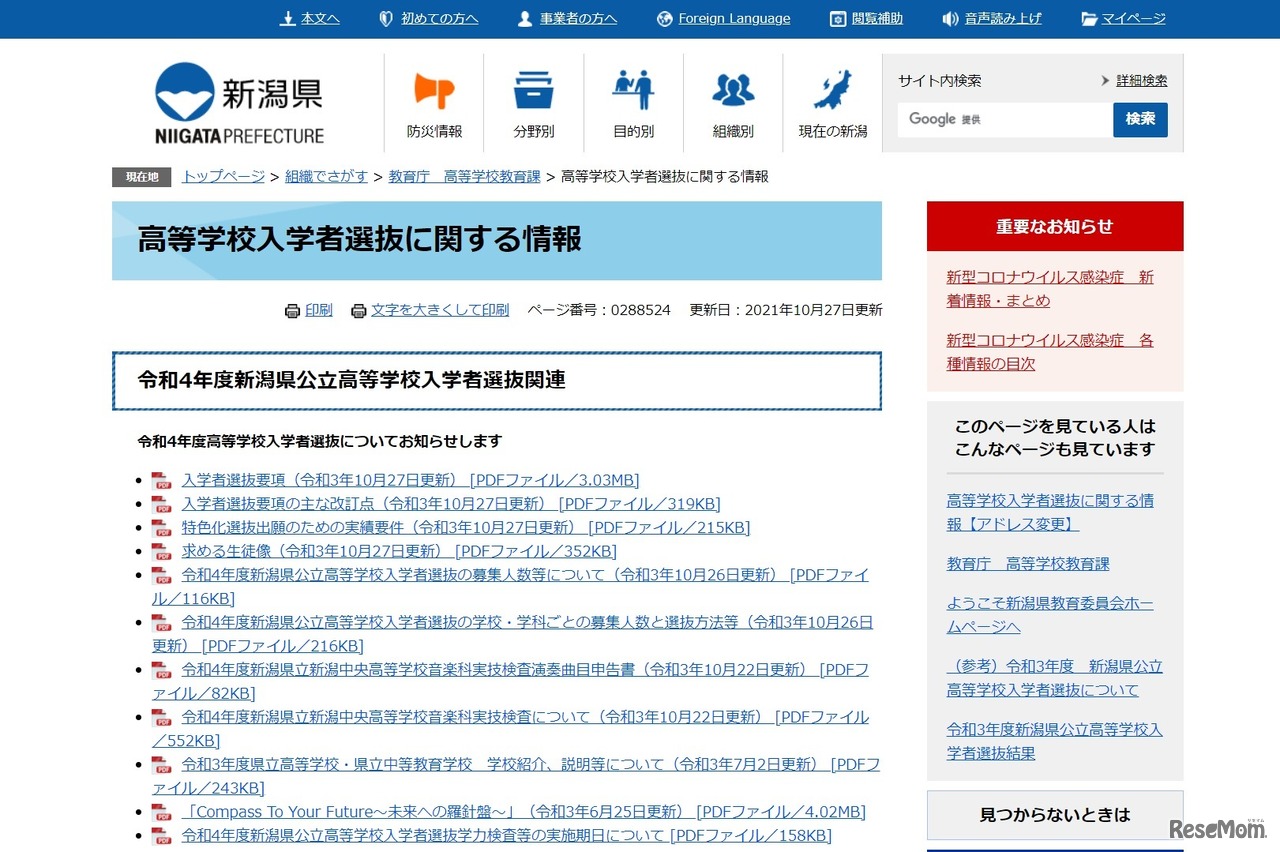The image size is (1280, 852).
Task: Click the 目的別 purpose icon
Action: pos(633,91)
